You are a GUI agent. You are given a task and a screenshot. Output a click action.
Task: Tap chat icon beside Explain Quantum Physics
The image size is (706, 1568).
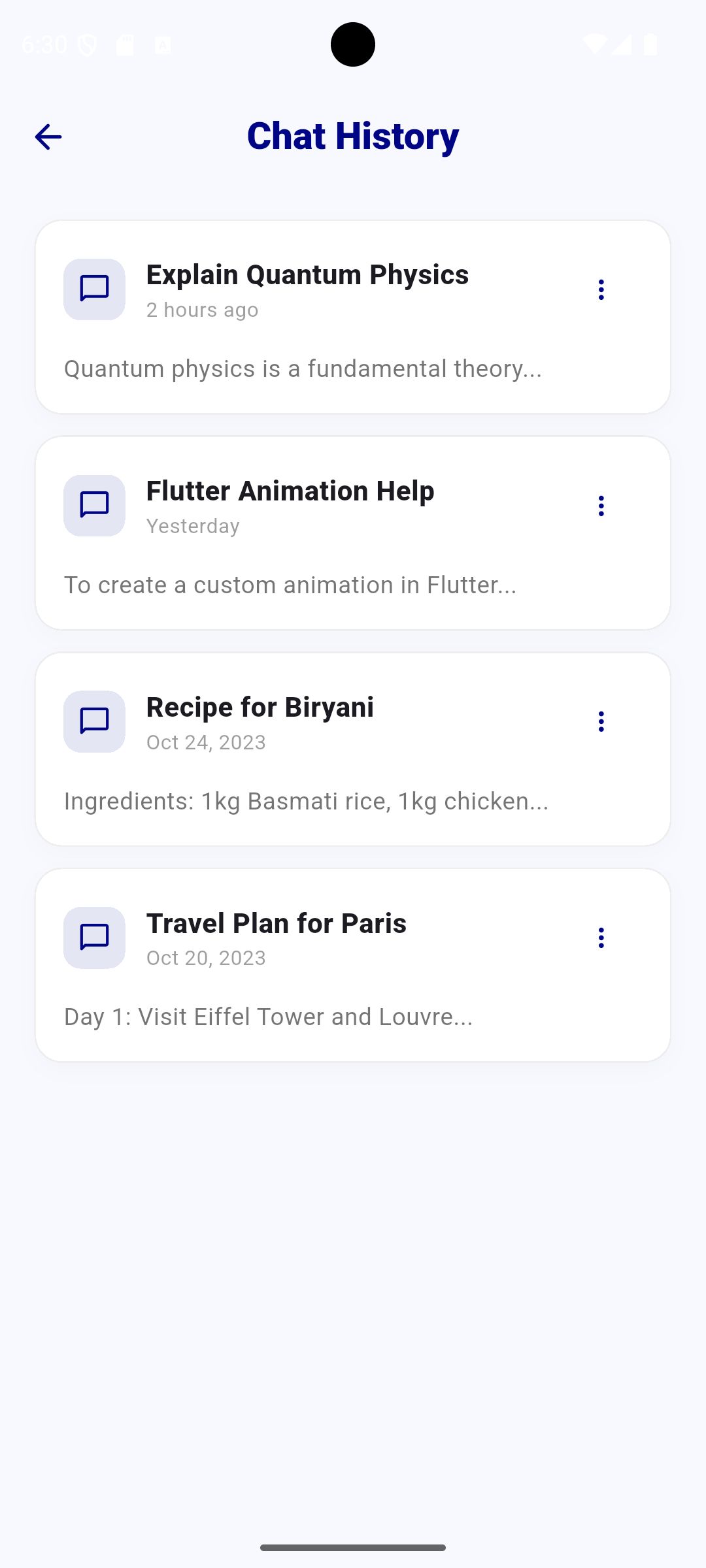click(x=94, y=289)
